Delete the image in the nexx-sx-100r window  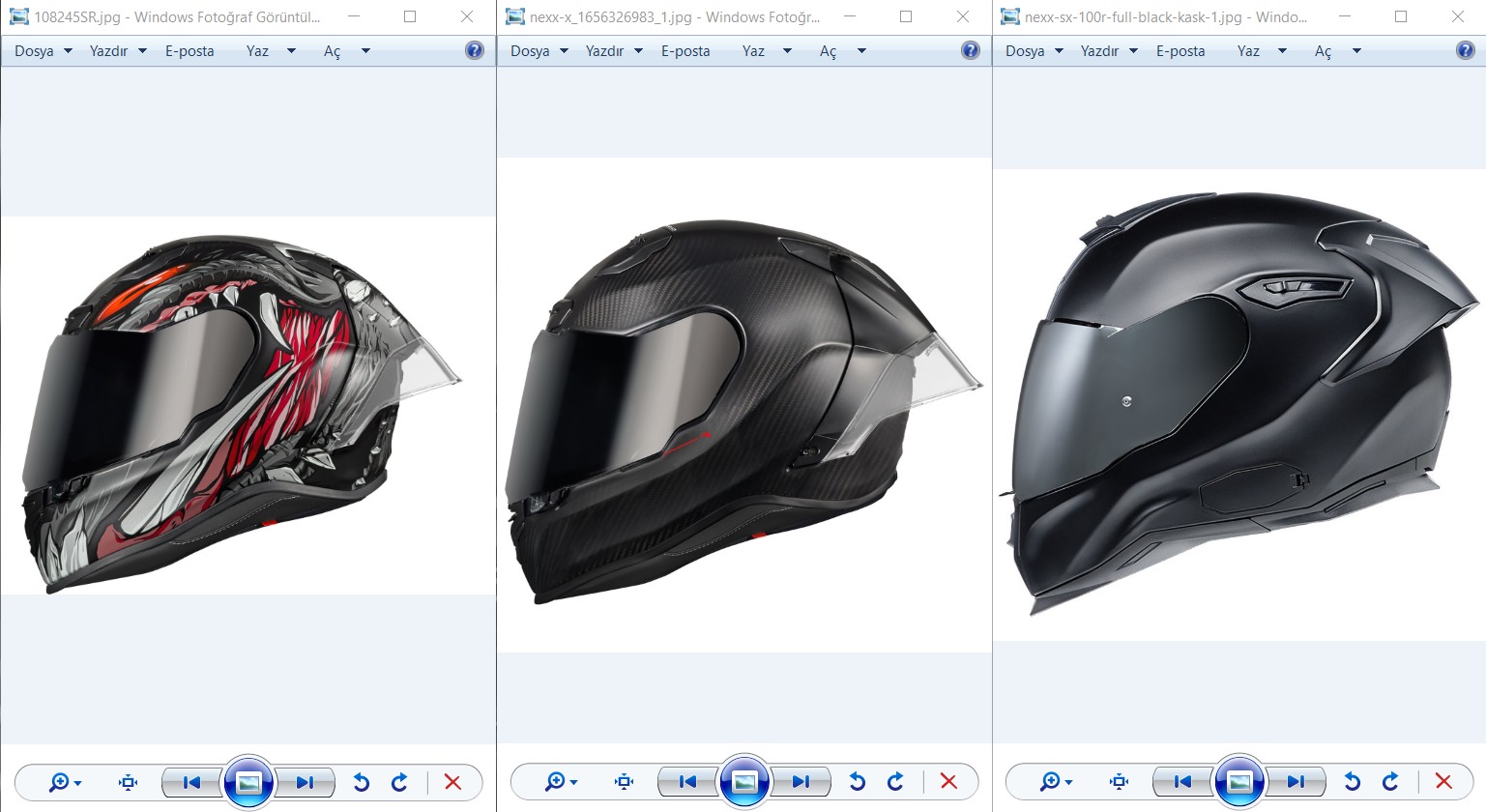[x=1443, y=782]
